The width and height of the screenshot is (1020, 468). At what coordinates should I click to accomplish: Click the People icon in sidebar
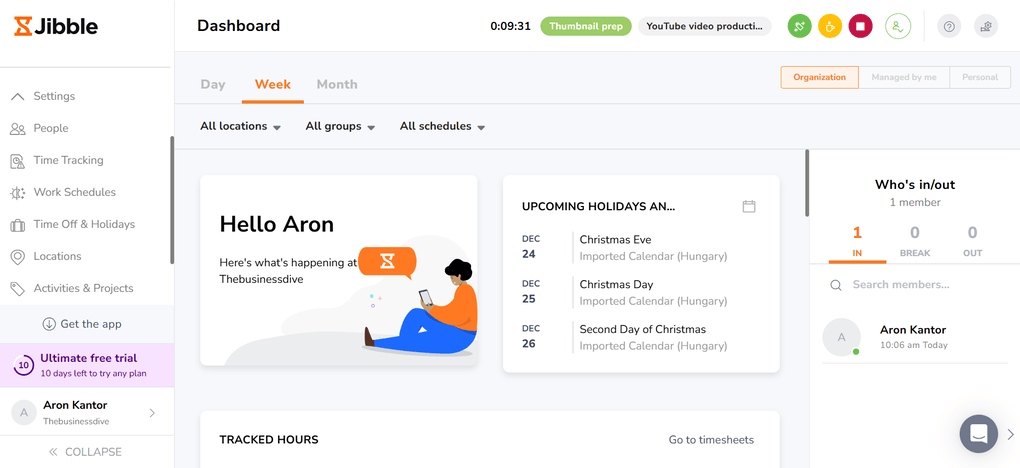tap(18, 128)
